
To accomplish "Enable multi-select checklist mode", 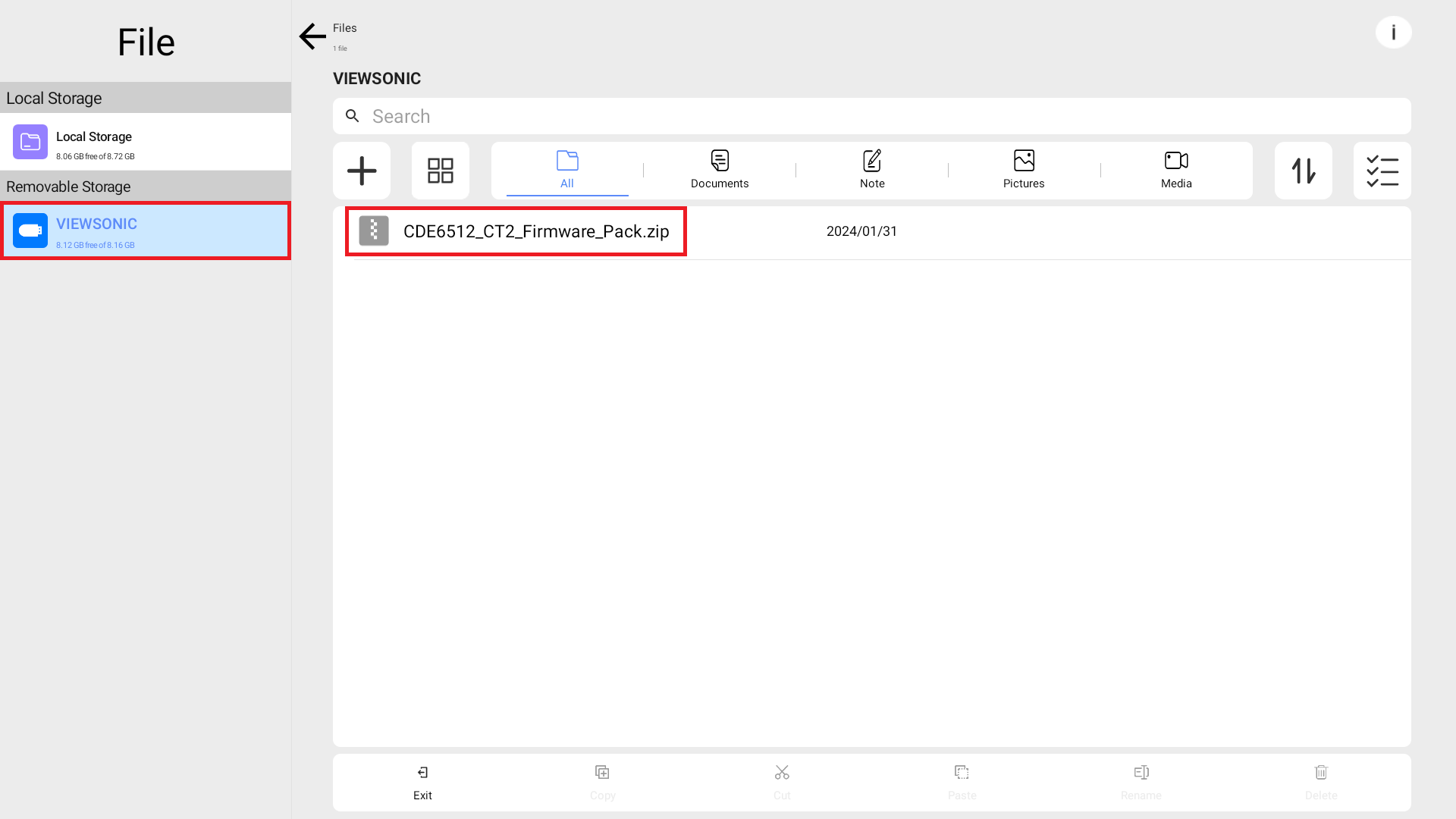I will [1382, 171].
